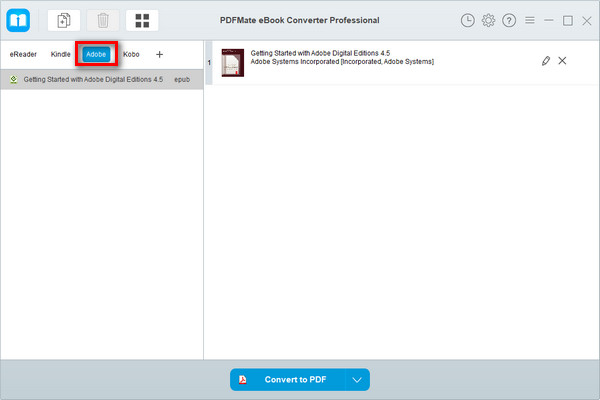Click the PDFMate book logo icon
The image size is (600, 400).
[18, 20]
